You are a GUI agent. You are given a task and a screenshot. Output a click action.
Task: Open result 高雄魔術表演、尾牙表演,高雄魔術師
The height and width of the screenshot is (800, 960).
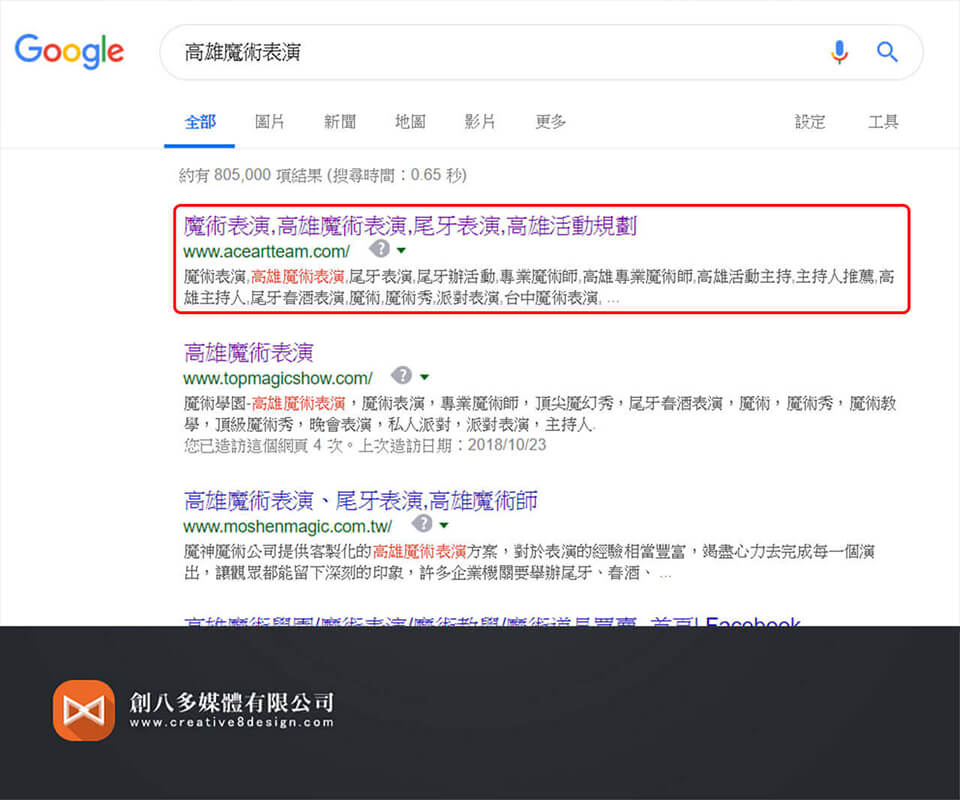click(361, 501)
